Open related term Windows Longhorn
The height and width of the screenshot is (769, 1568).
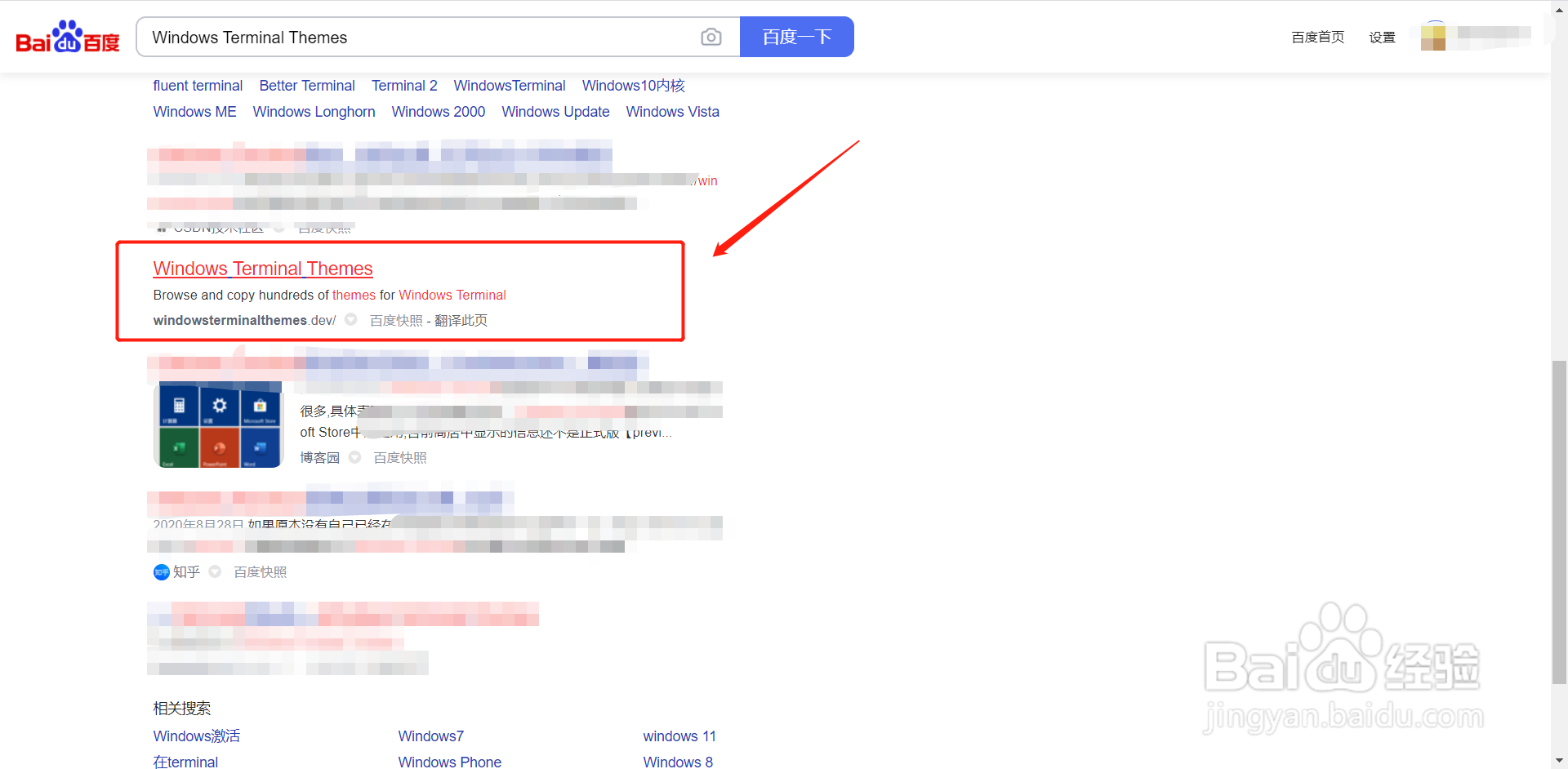[x=314, y=112]
